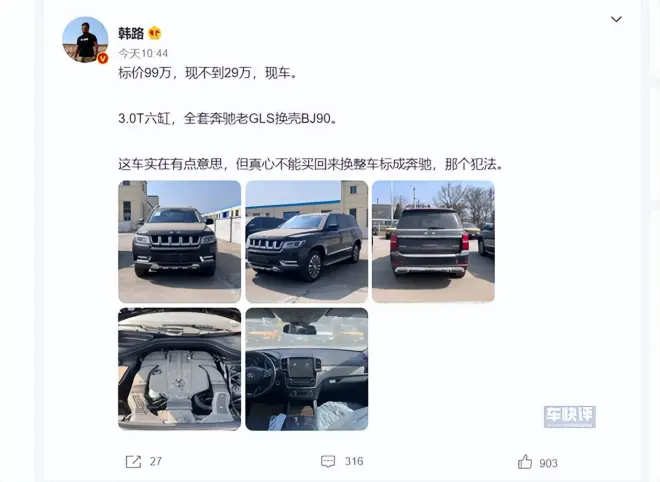The height and width of the screenshot is (482, 660).
Task: Click the repost share icon
Action: pos(133,462)
